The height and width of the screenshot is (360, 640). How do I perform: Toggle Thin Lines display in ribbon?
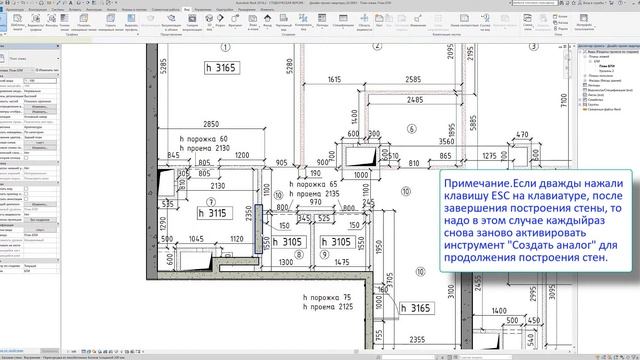click(x=64, y=22)
